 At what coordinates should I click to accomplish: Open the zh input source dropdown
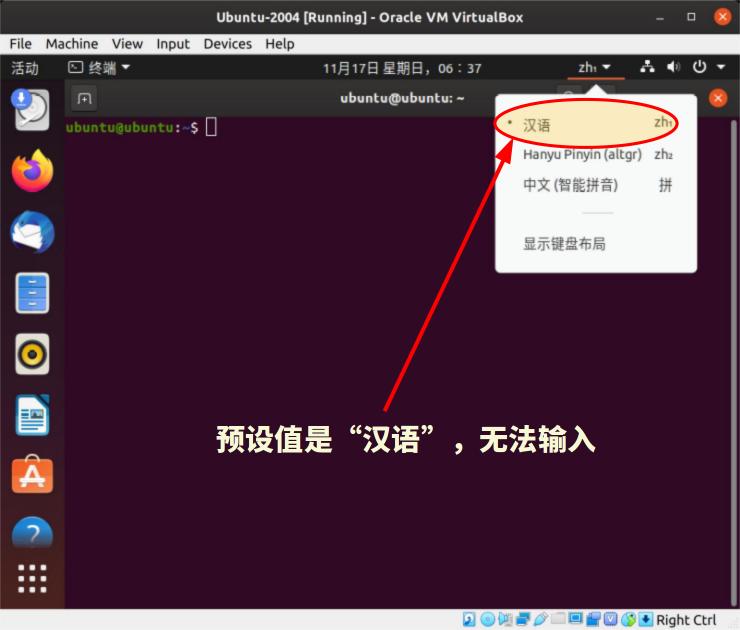click(594, 67)
